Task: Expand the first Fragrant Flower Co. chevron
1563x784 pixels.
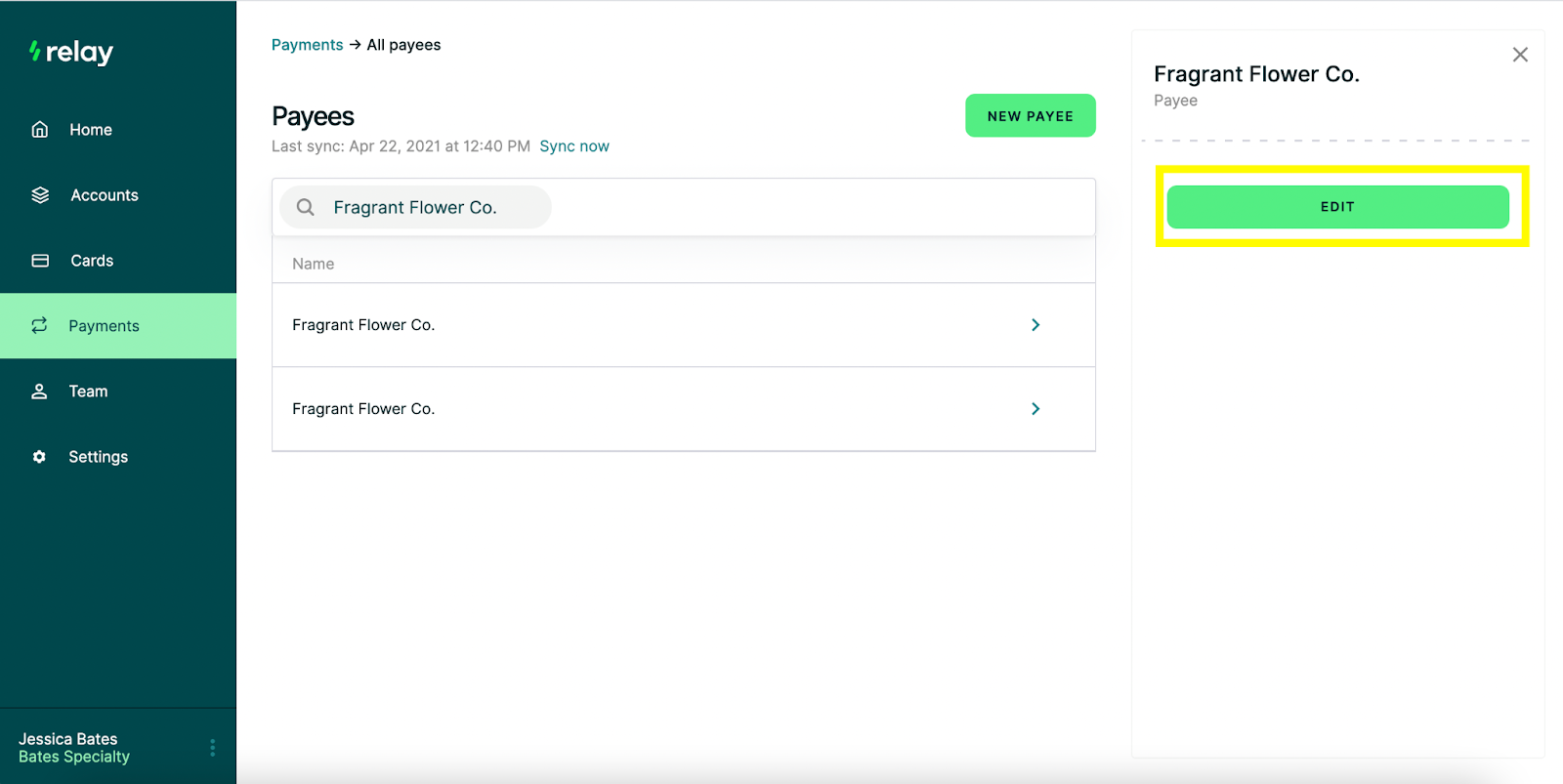Action: click(x=1035, y=325)
